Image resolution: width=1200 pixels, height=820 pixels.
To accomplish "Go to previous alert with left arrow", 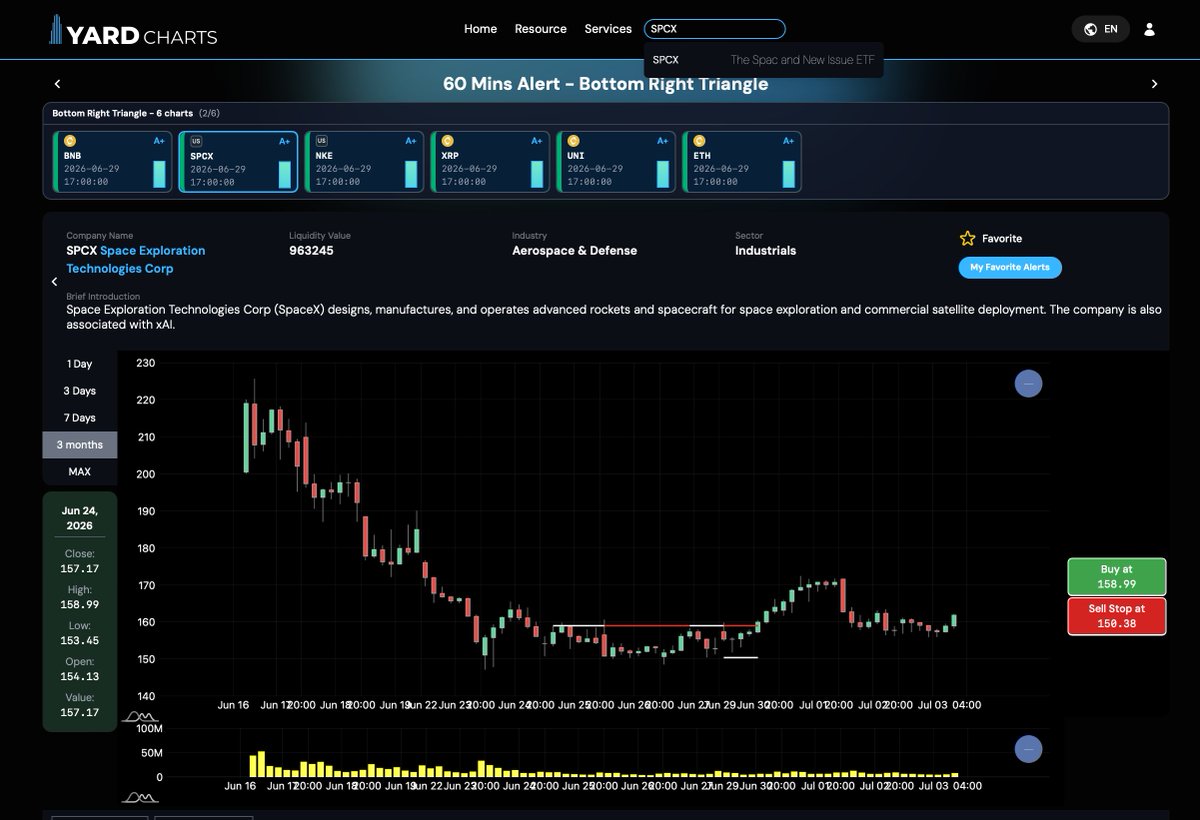I will tap(57, 84).
